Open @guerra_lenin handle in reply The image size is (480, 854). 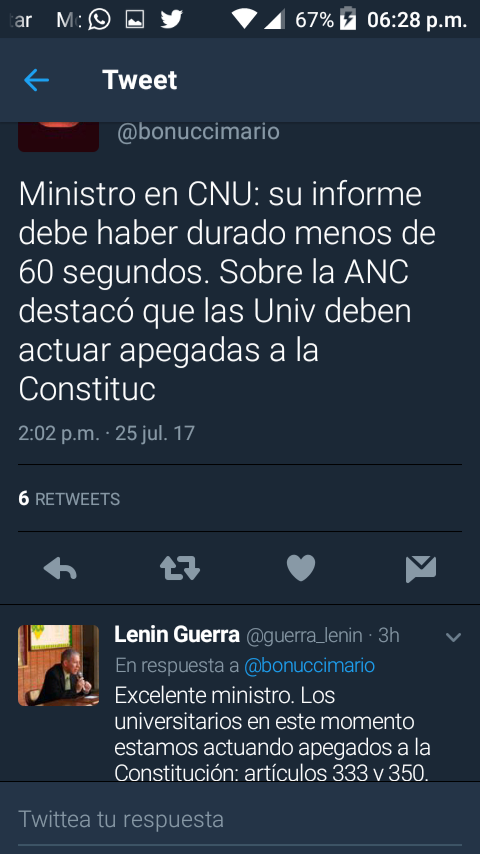(x=304, y=636)
